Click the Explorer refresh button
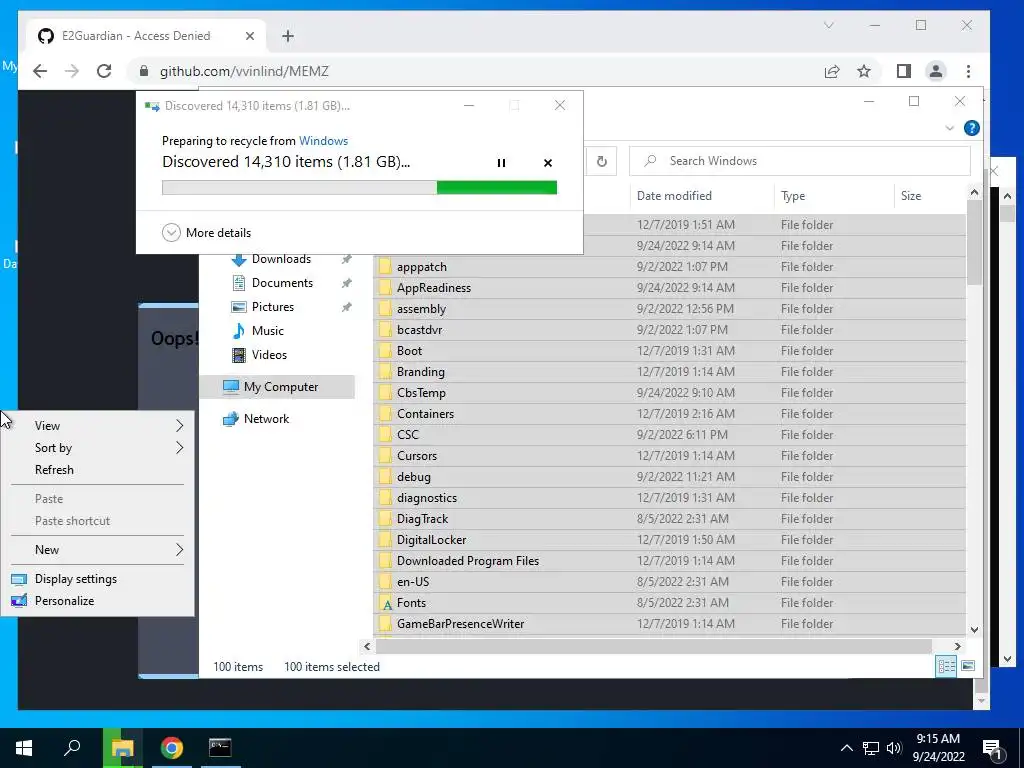Viewport: 1024px width, 768px height. 601,161
